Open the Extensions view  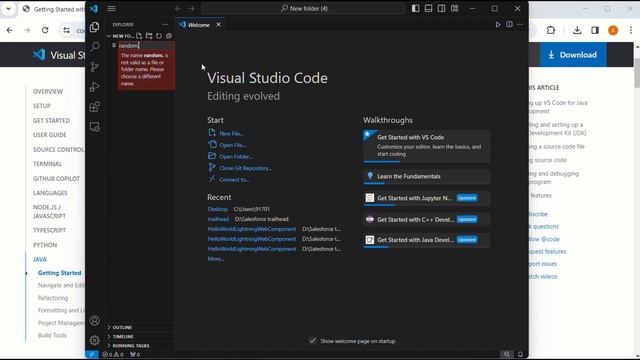click(x=95, y=107)
